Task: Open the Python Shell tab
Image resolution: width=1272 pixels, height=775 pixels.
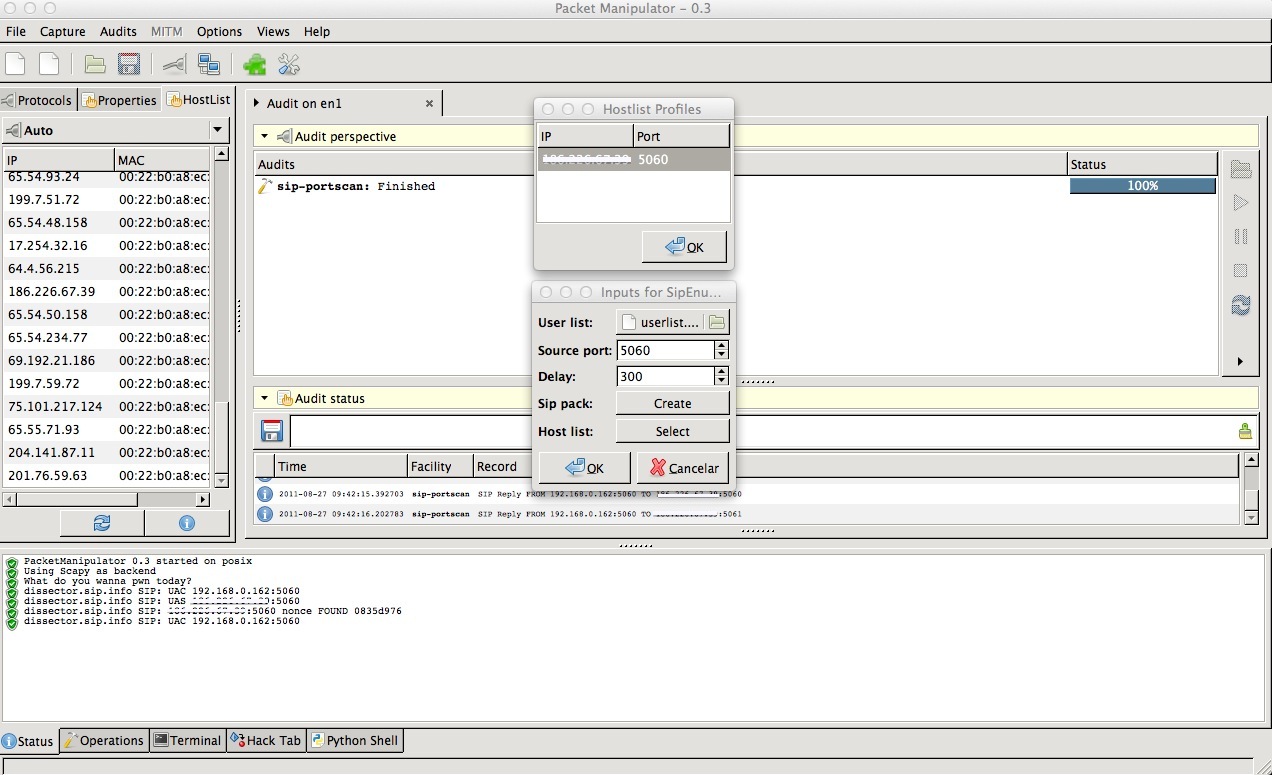Action: 355,741
